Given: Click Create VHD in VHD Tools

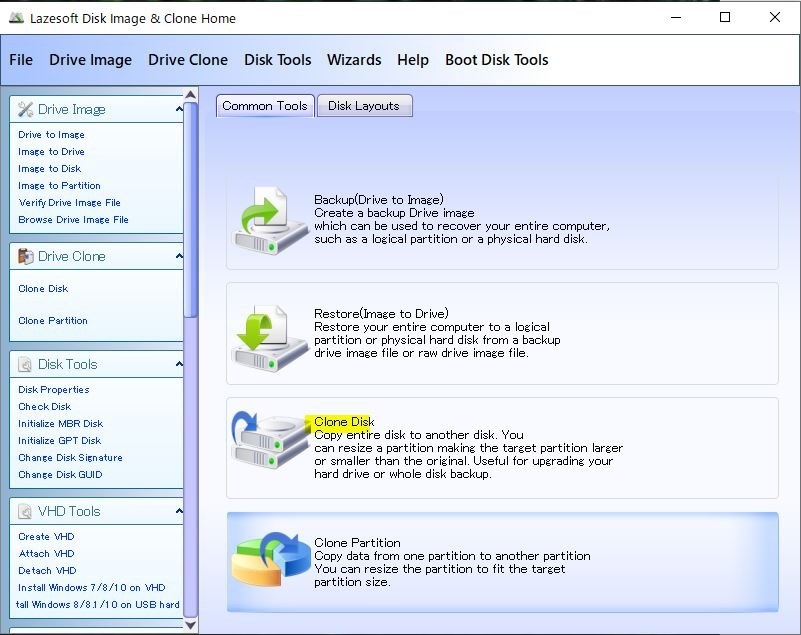Looking at the screenshot, I should 46,536.
